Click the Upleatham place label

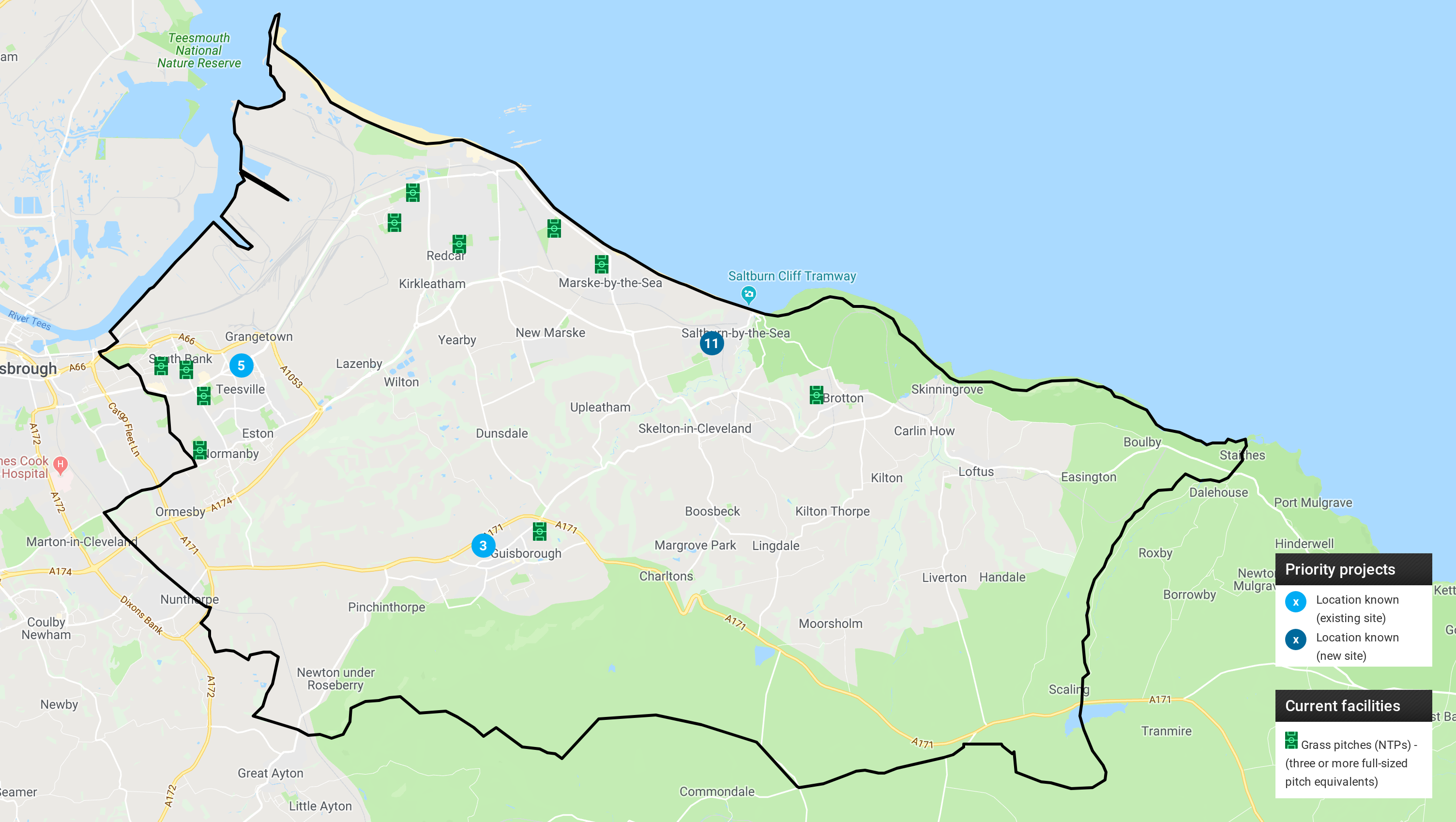(600, 407)
